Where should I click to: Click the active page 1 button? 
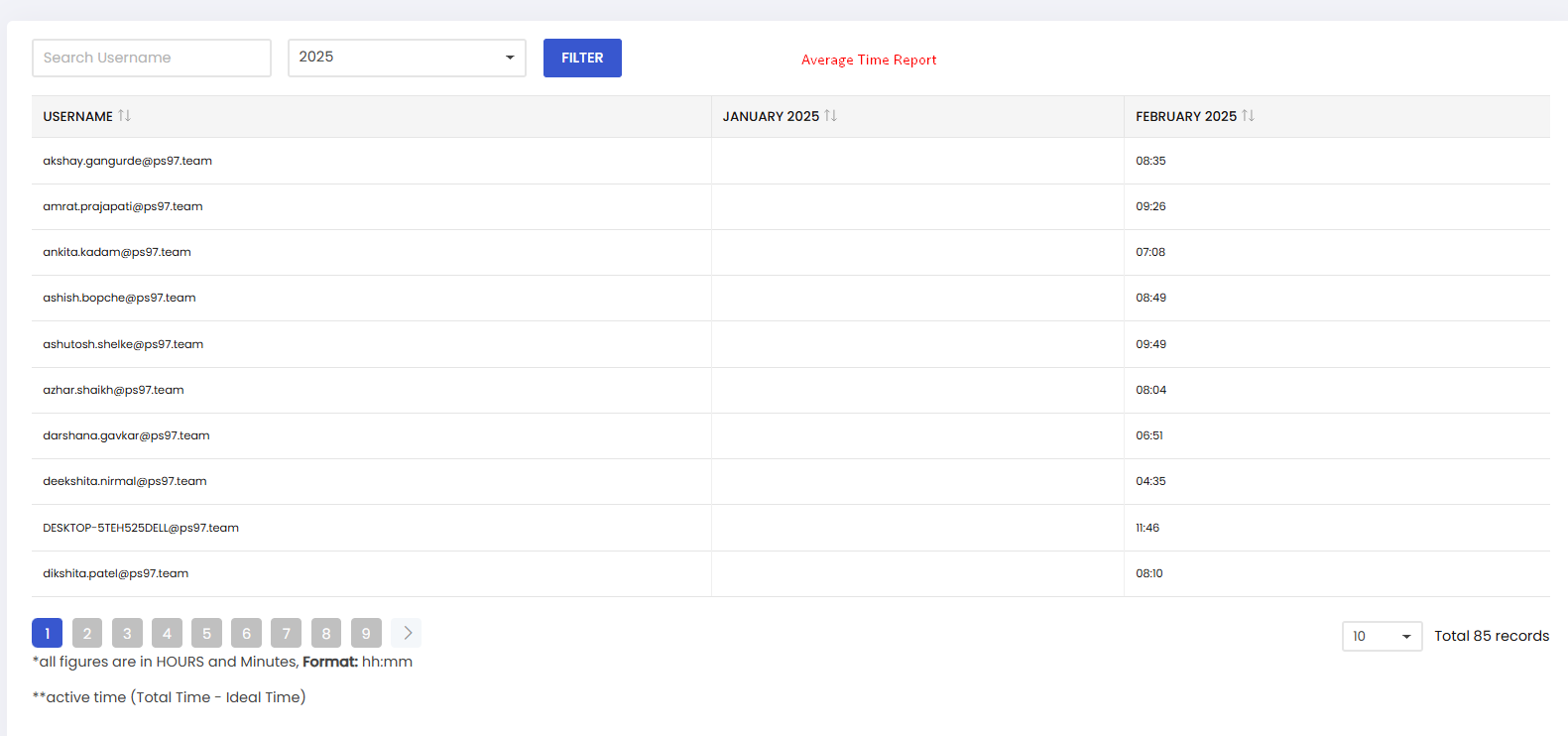coord(47,633)
